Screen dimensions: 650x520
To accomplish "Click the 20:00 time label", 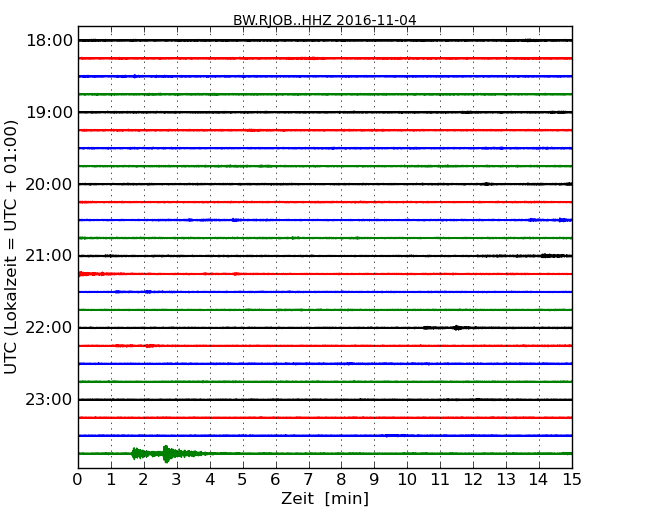I will (x=49, y=184).
